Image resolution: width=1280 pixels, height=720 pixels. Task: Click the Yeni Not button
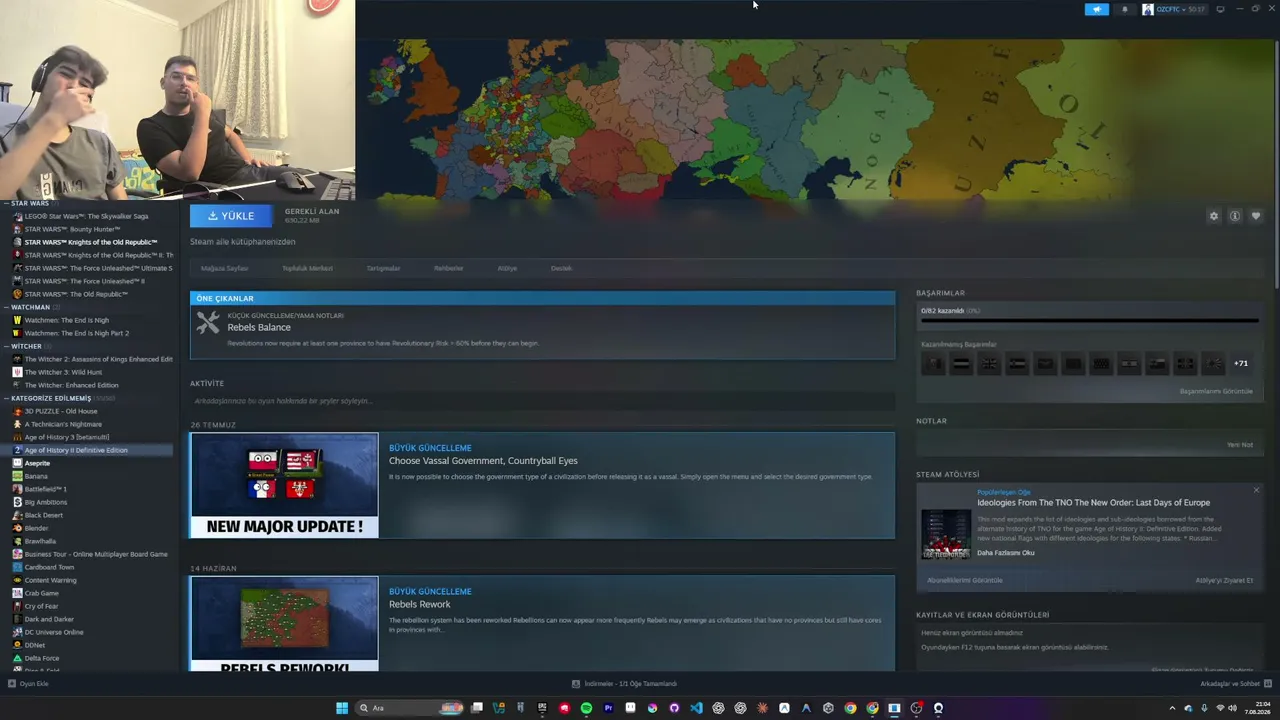1240,445
